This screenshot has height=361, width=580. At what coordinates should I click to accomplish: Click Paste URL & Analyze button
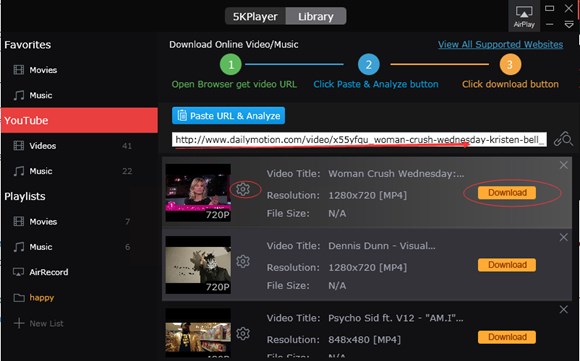(x=228, y=115)
